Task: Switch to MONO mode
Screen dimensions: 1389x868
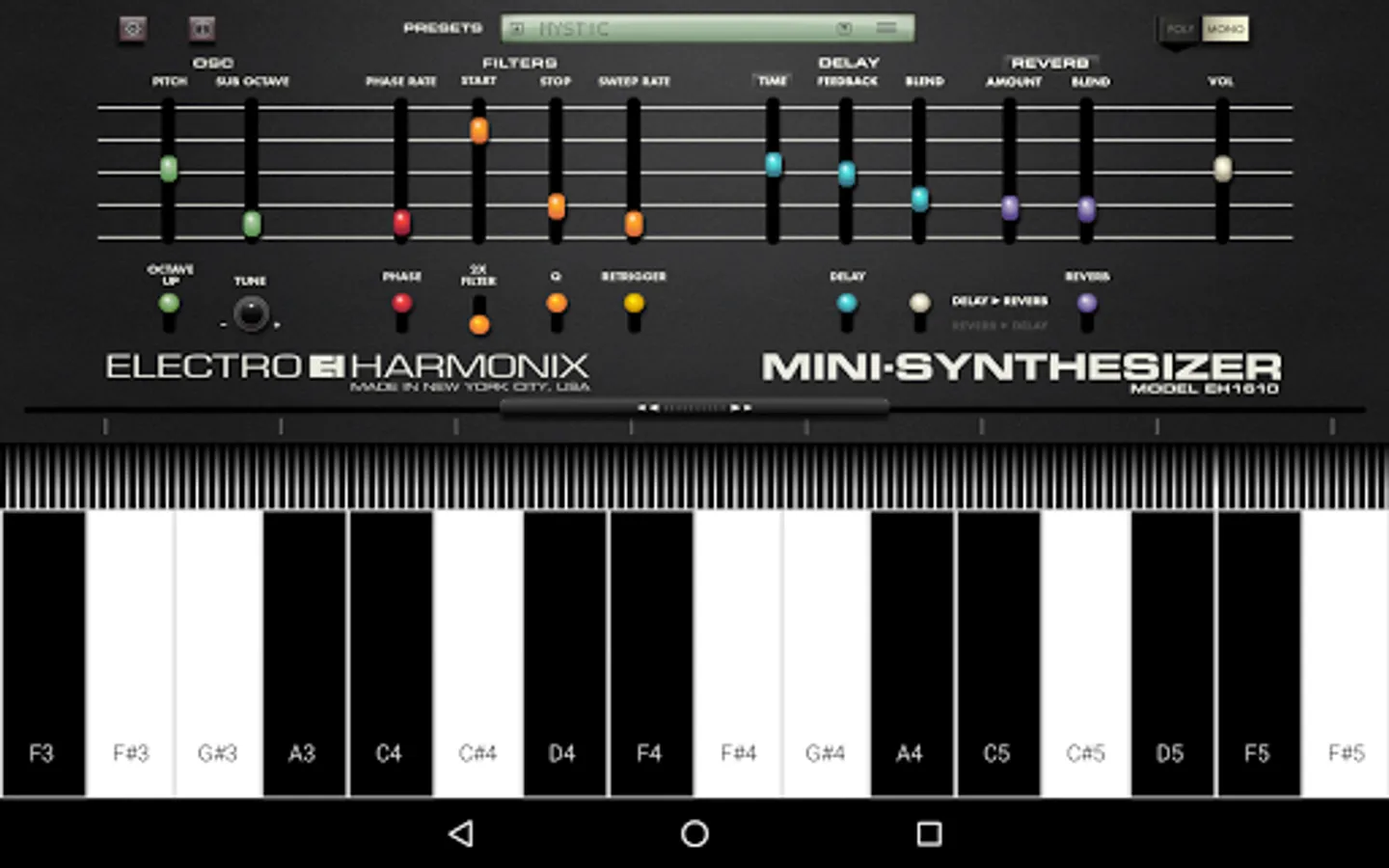Action: coord(1225,29)
